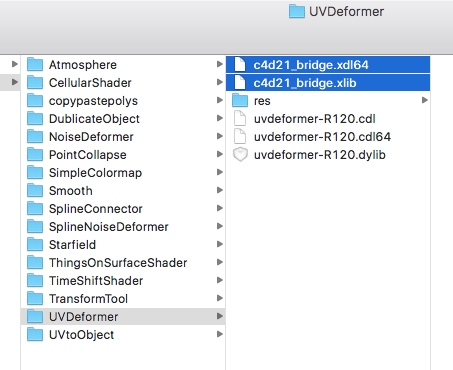The height and width of the screenshot is (370, 453).
Task: Select the SplineConnector folder
Action: 123,209
